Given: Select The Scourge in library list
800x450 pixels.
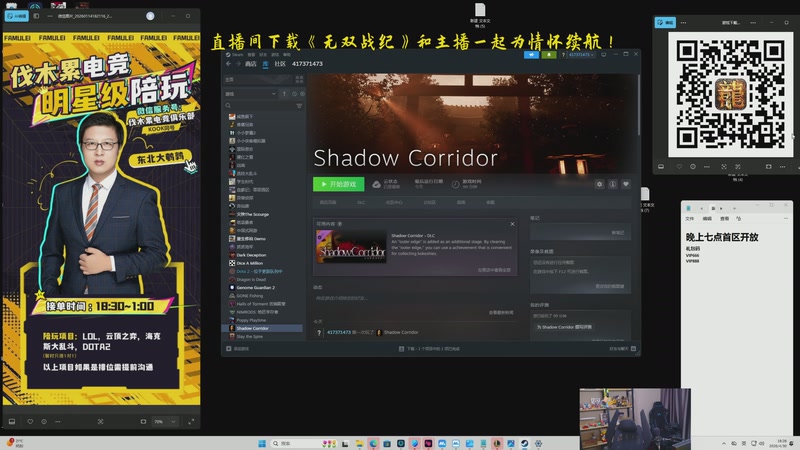Looking at the screenshot, I should [252, 214].
